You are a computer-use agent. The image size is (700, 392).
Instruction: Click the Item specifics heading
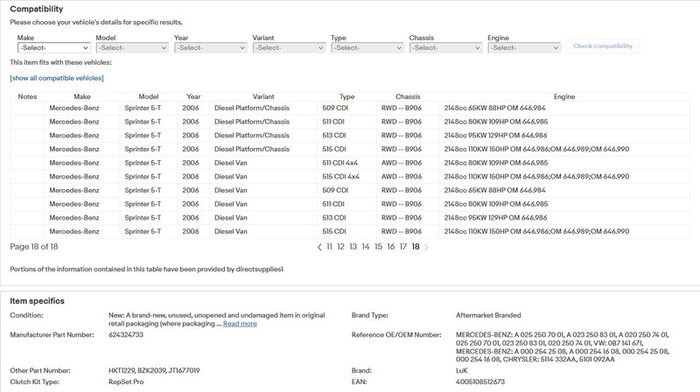(37, 301)
